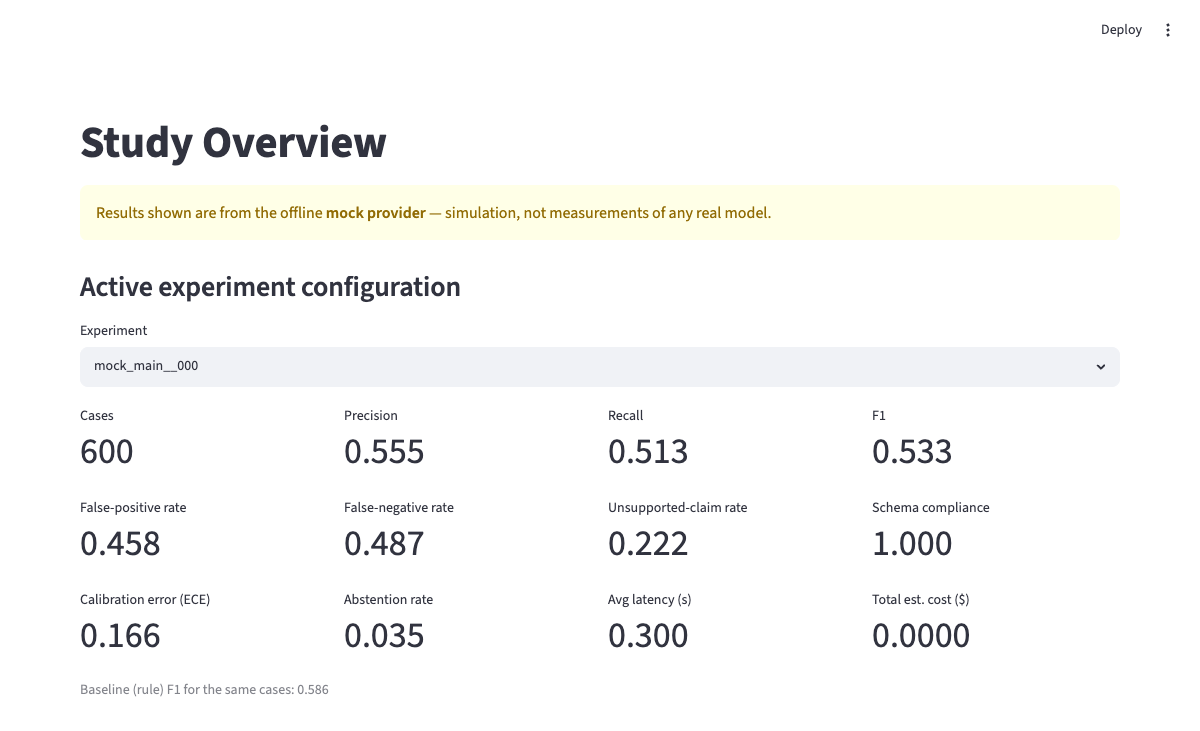The height and width of the screenshot is (731, 1200).
Task: Click the Baseline (rule) F1 caption
Action: (204, 690)
